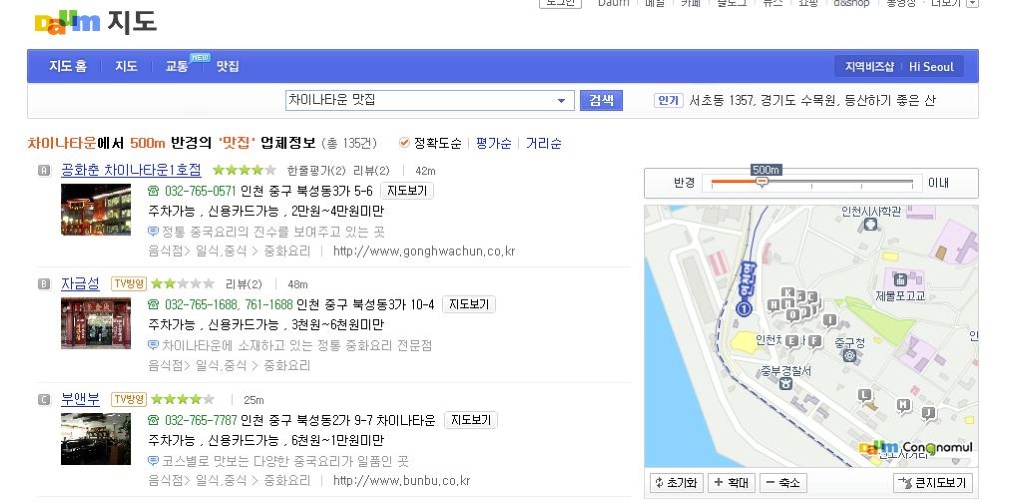Open the www.bunbu.co.kr website link
This screenshot has height=504, width=1024.
[402, 481]
